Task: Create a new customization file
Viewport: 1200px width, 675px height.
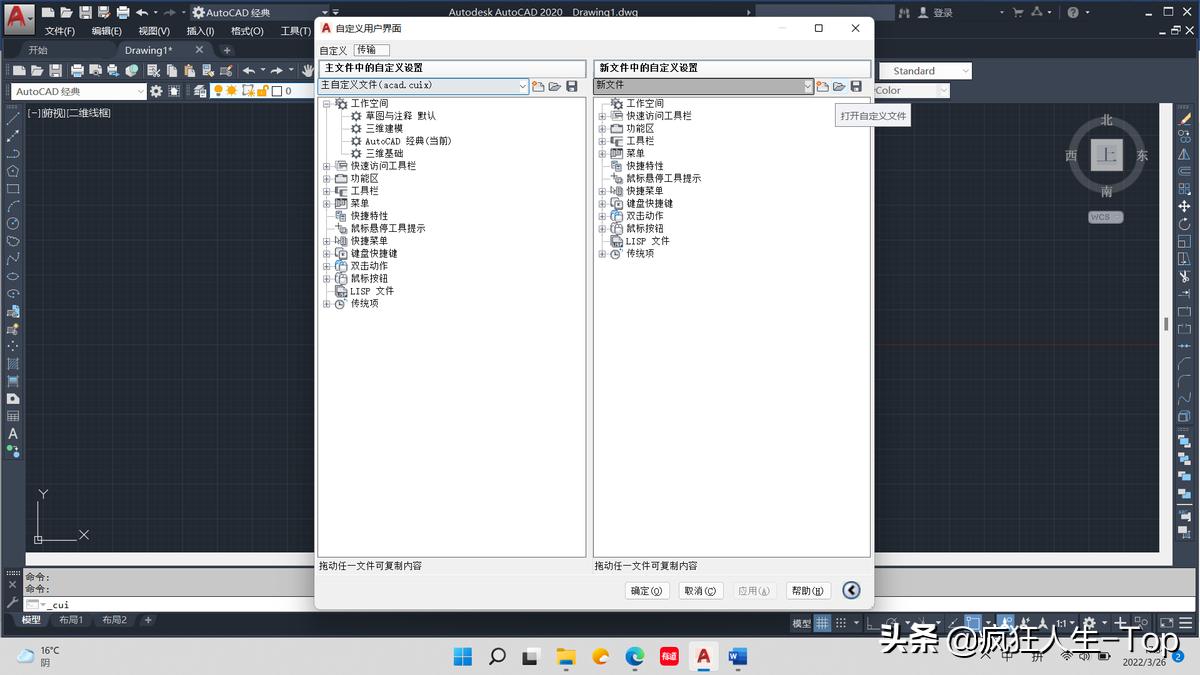Action: pos(537,86)
